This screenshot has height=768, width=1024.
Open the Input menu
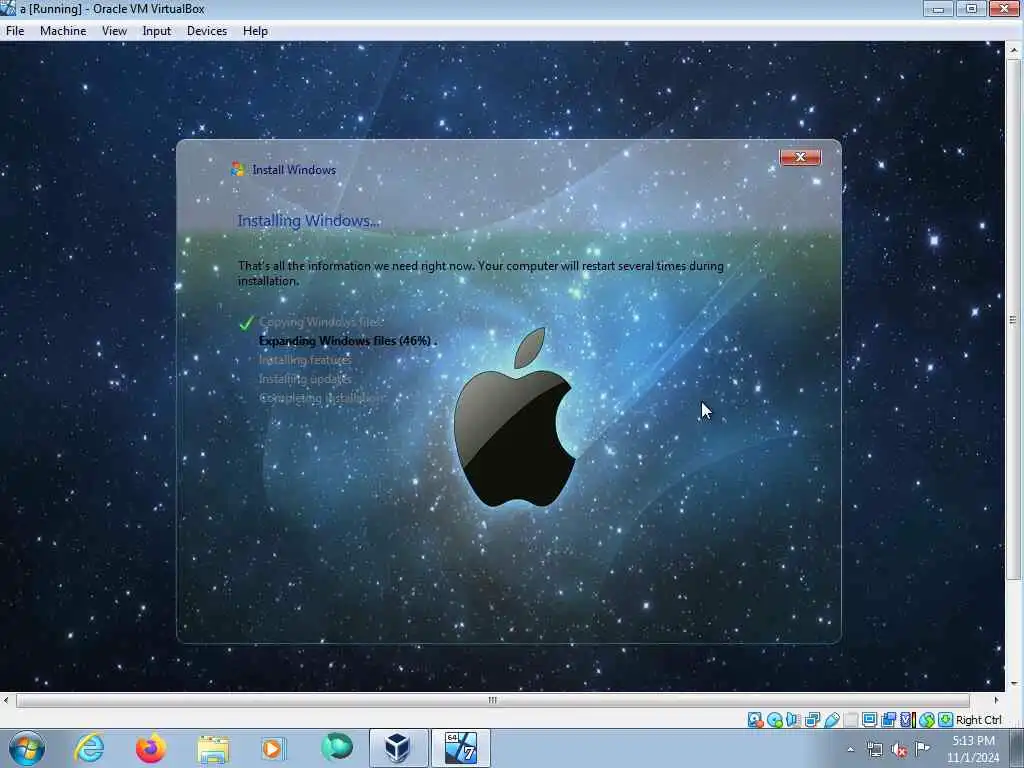(x=157, y=31)
